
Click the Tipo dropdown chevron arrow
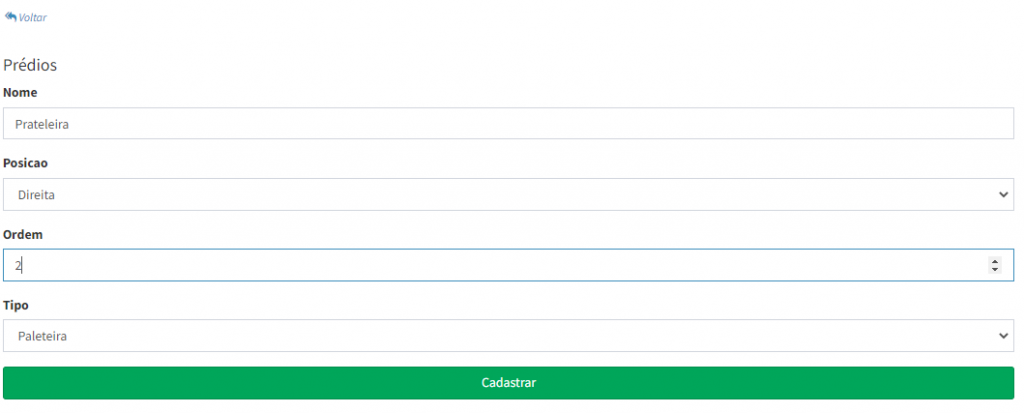coord(1004,336)
